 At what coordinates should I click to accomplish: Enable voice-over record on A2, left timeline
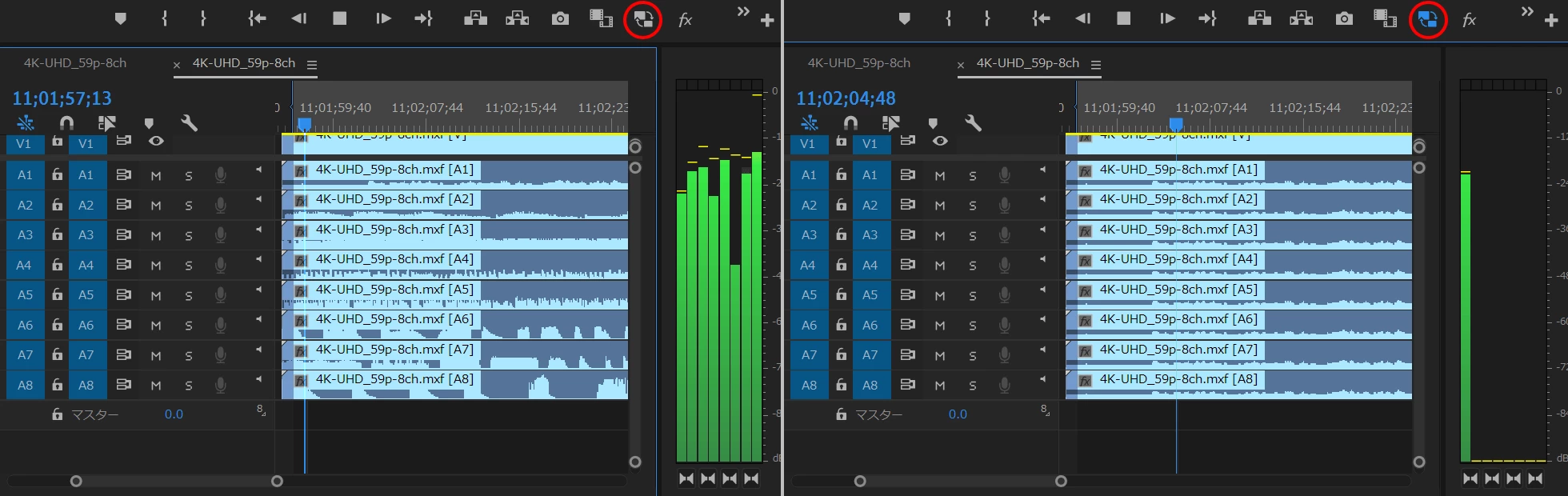[x=220, y=206]
